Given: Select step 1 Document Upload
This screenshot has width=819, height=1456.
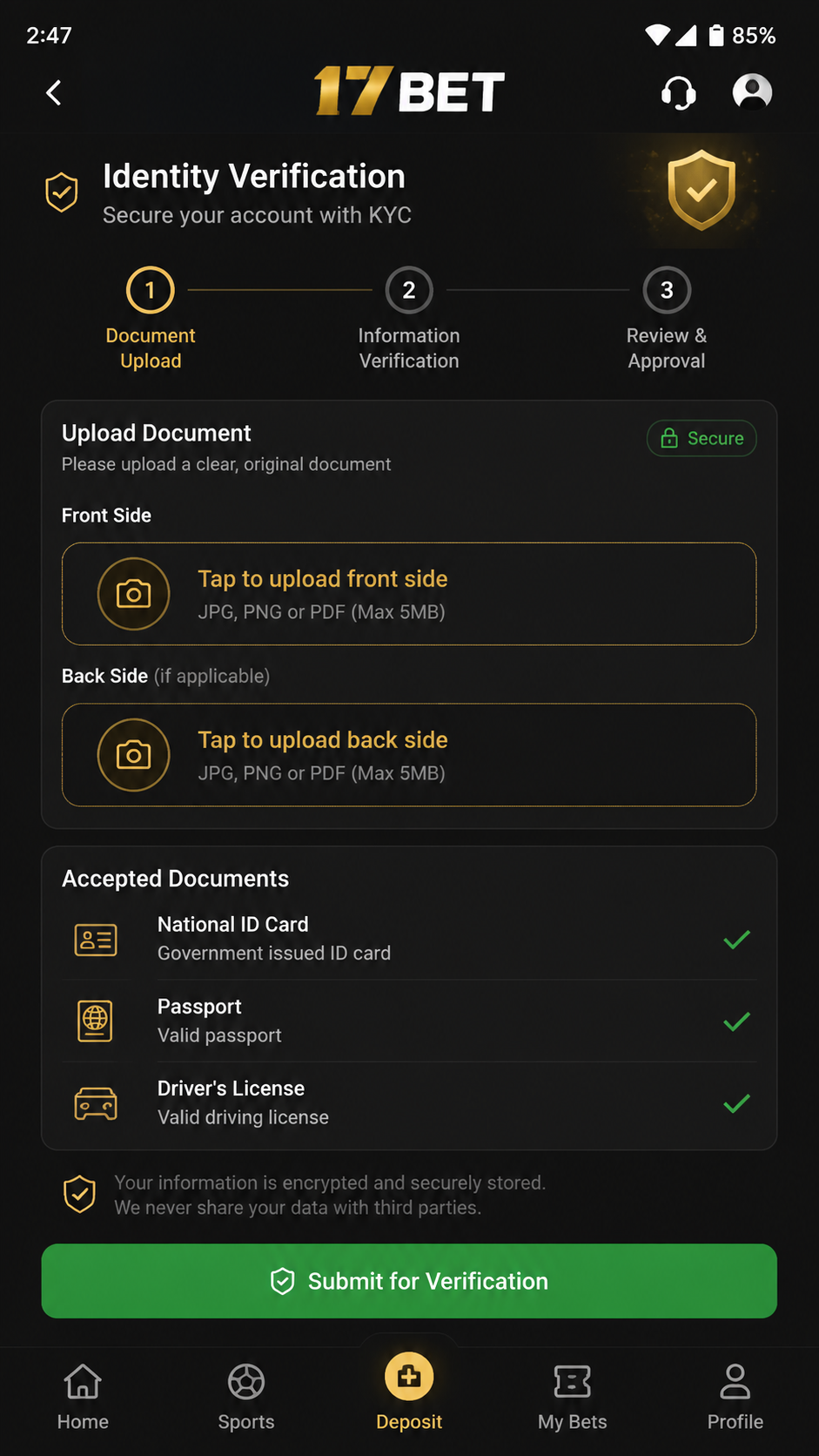Looking at the screenshot, I should [x=151, y=319].
